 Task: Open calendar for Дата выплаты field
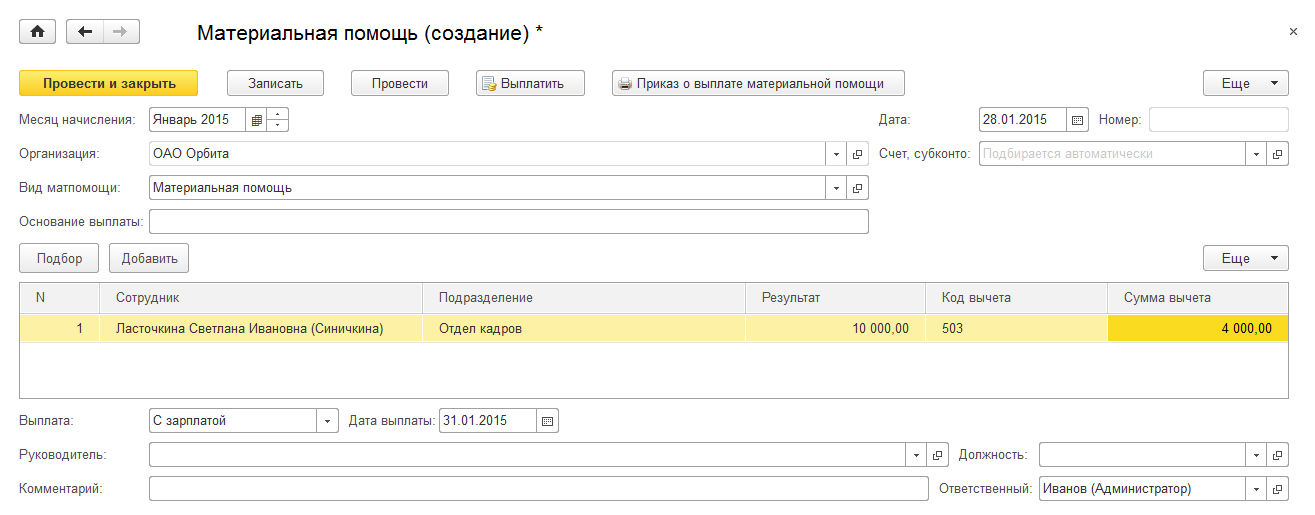[x=547, y=421]
